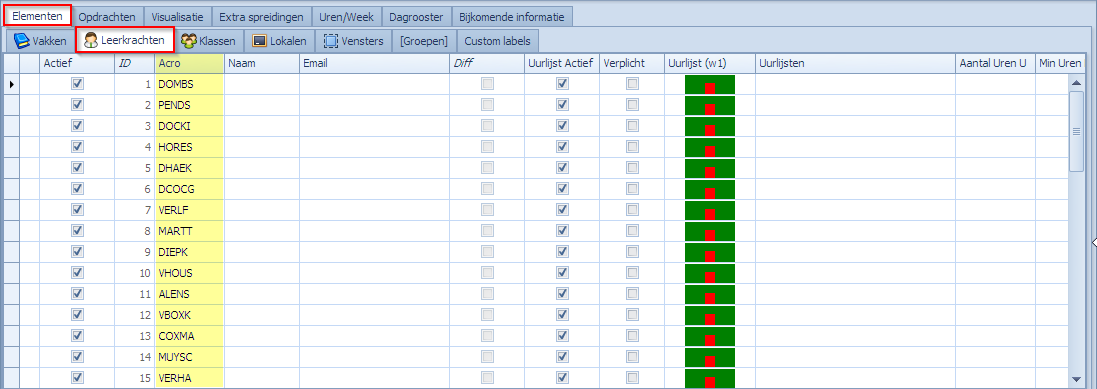1097x389 pixels.
Task: Select the COXMA acronym cell
Action: tap(189, 336)
